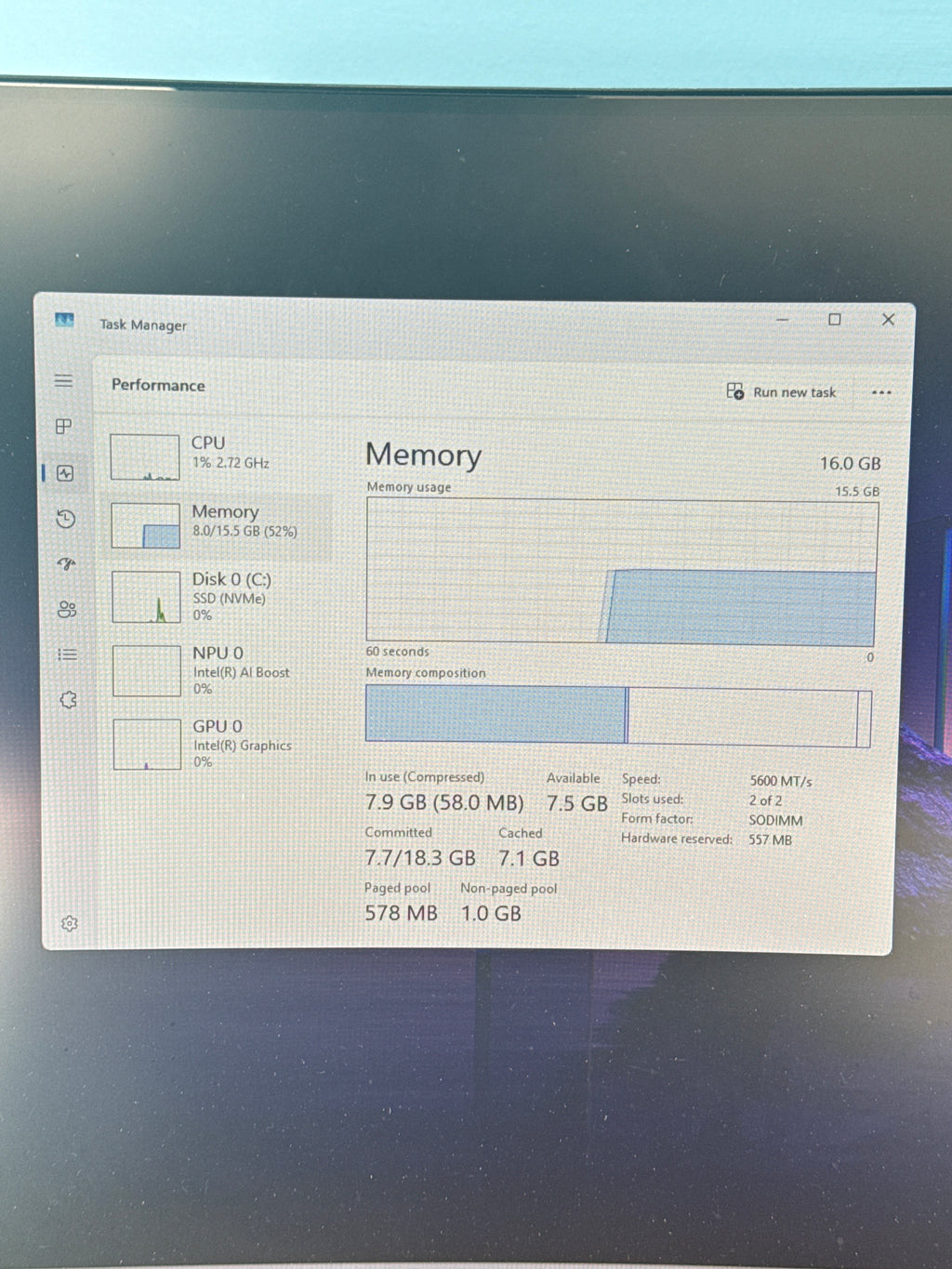Screen dimensions: 952x1269
Task: Click the Task Manager app icon in title bar
Action: click(x=64, y=321)
